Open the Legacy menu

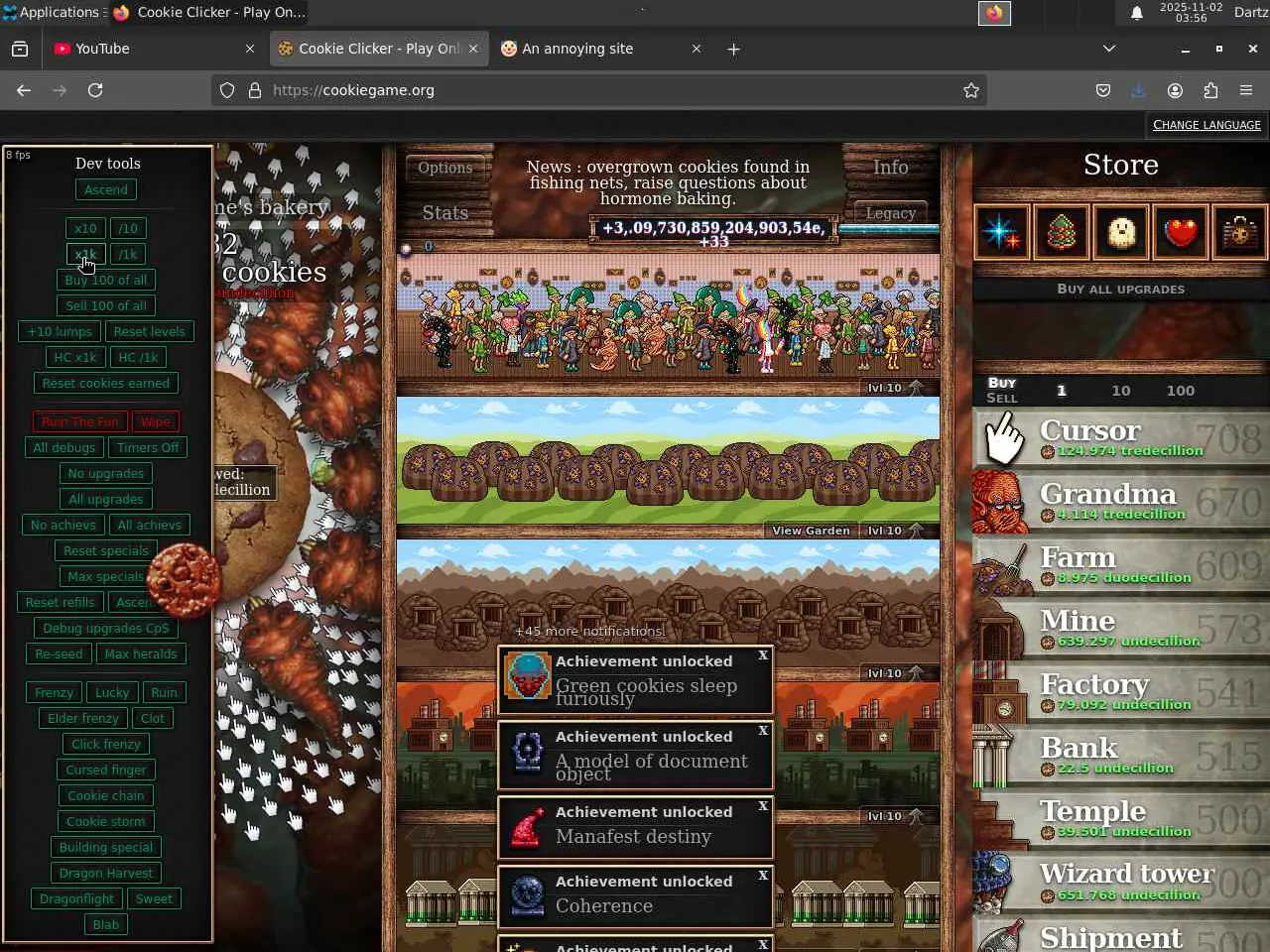[x=891, y=213]
